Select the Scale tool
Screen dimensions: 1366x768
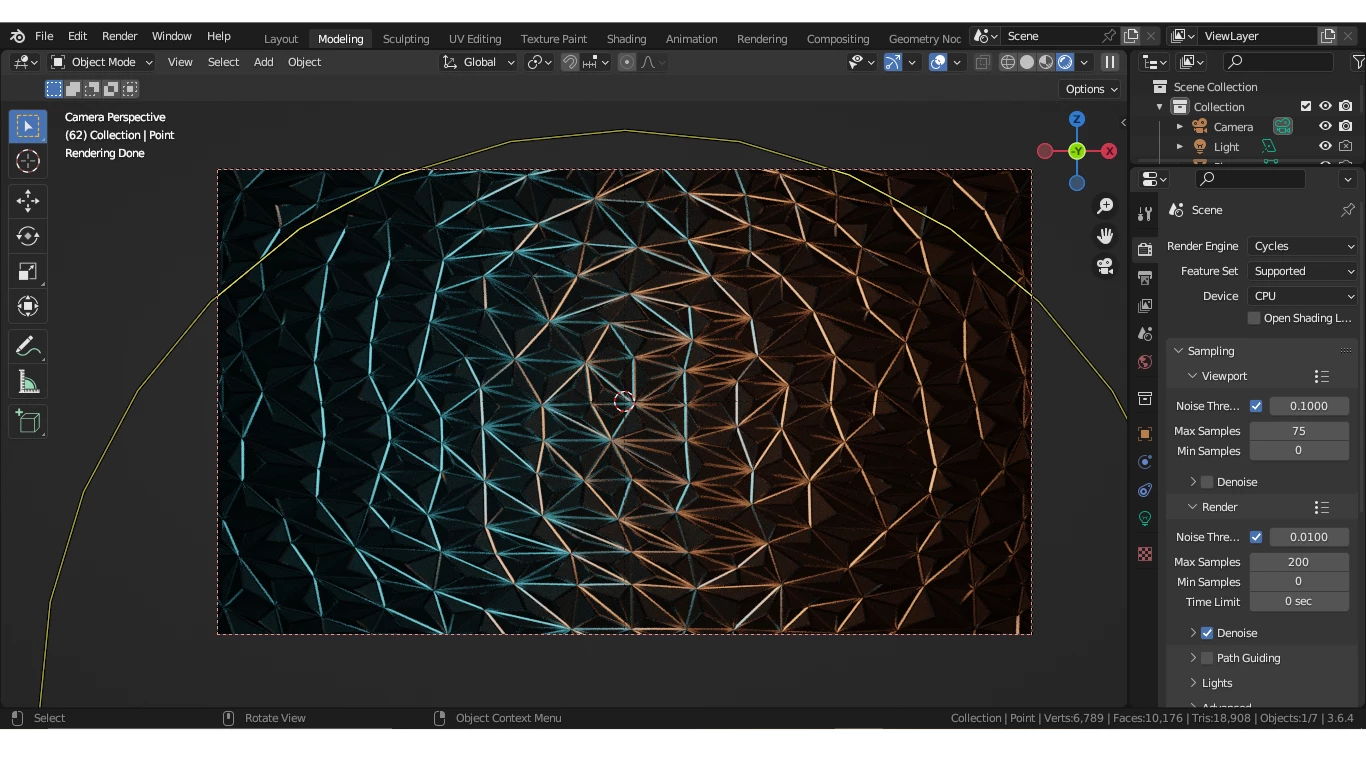click(28, 271)
